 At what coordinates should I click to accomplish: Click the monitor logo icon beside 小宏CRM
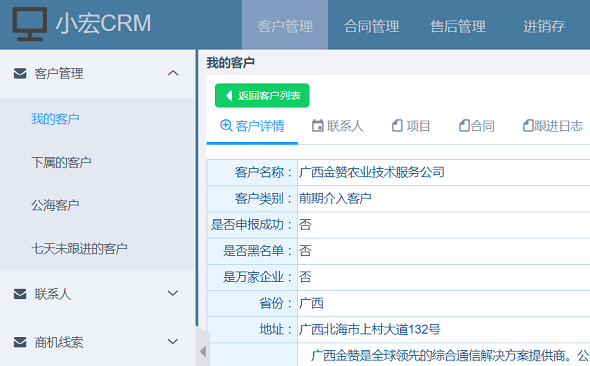point(30,24)
